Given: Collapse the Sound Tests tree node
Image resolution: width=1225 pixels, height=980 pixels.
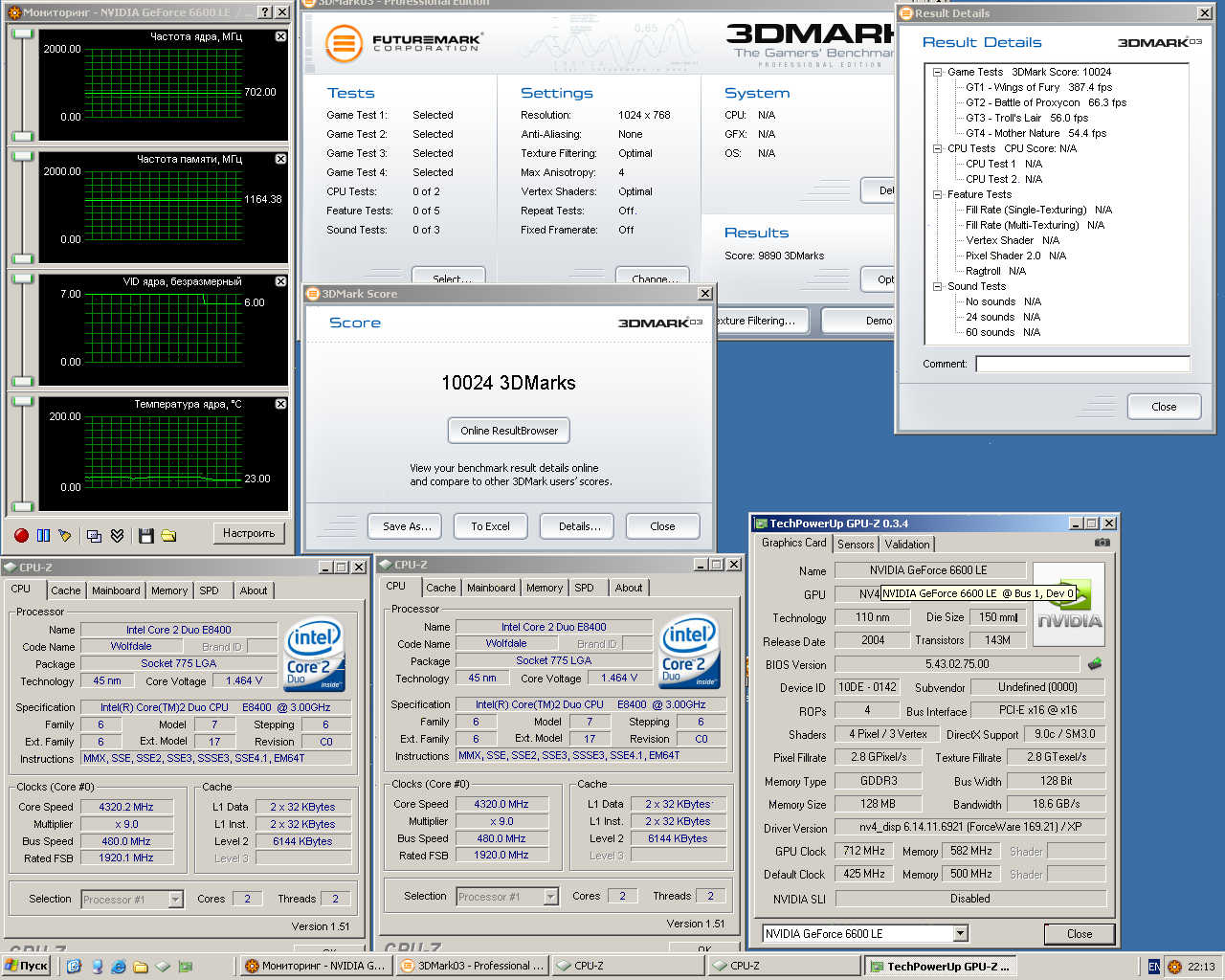Looking at the screenshot, I should (x=938, y=286).
